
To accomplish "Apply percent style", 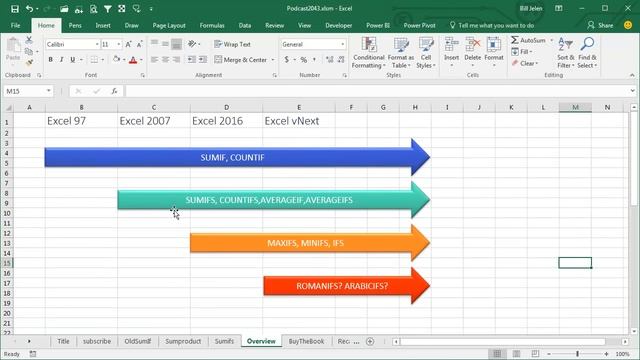I will click(304, 60).
